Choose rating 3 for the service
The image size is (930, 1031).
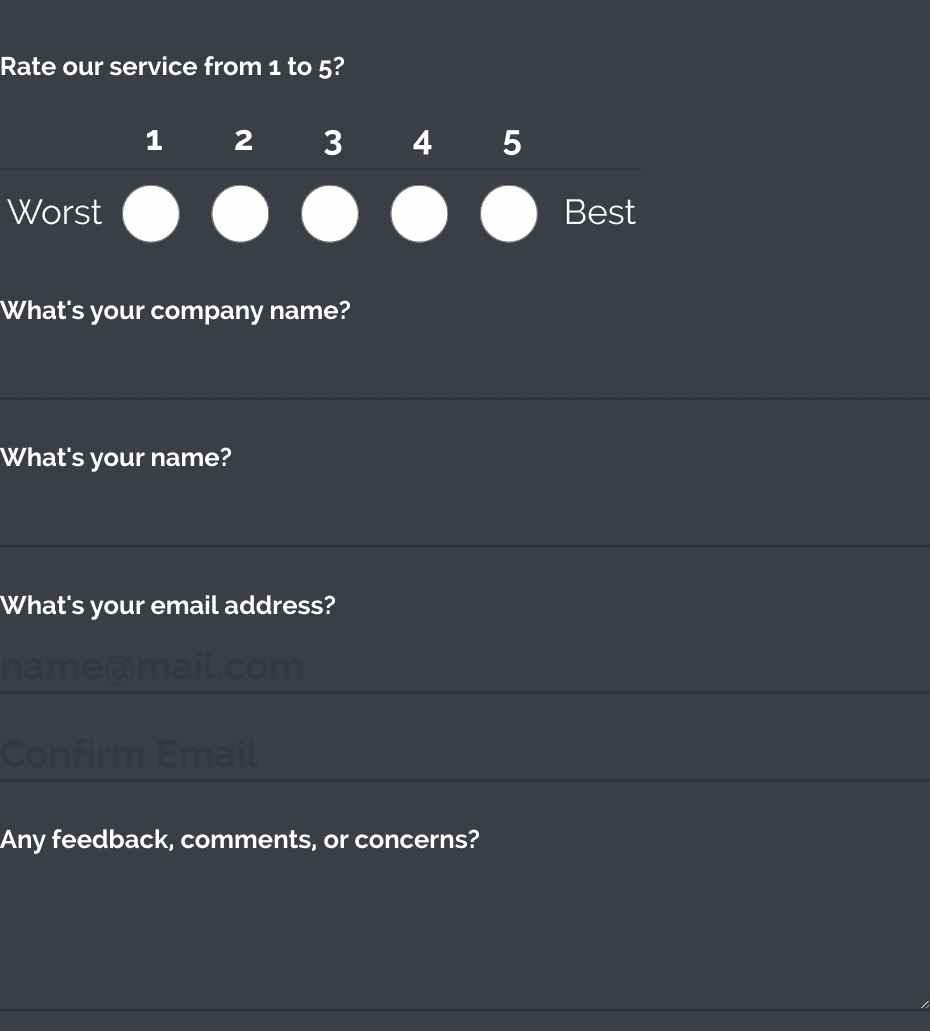[329, 213]
